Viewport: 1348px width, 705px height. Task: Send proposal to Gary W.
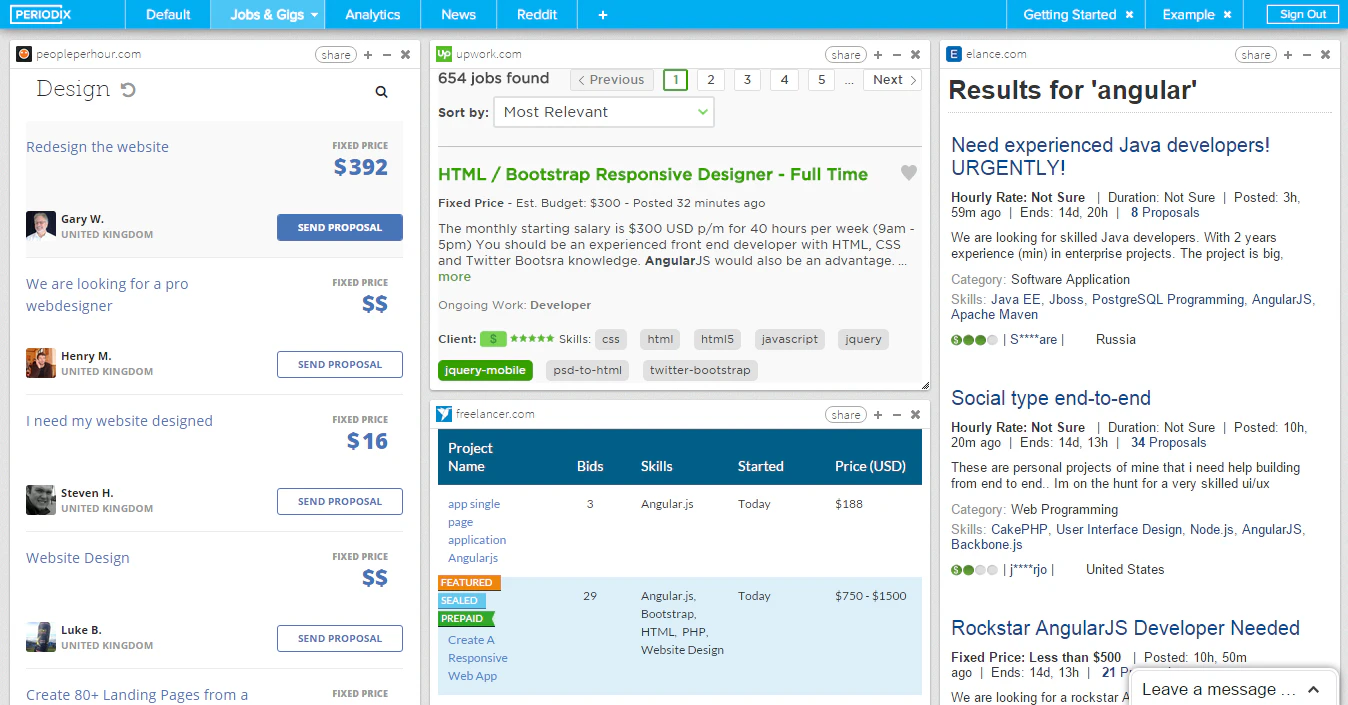click(x=340, y=227)
